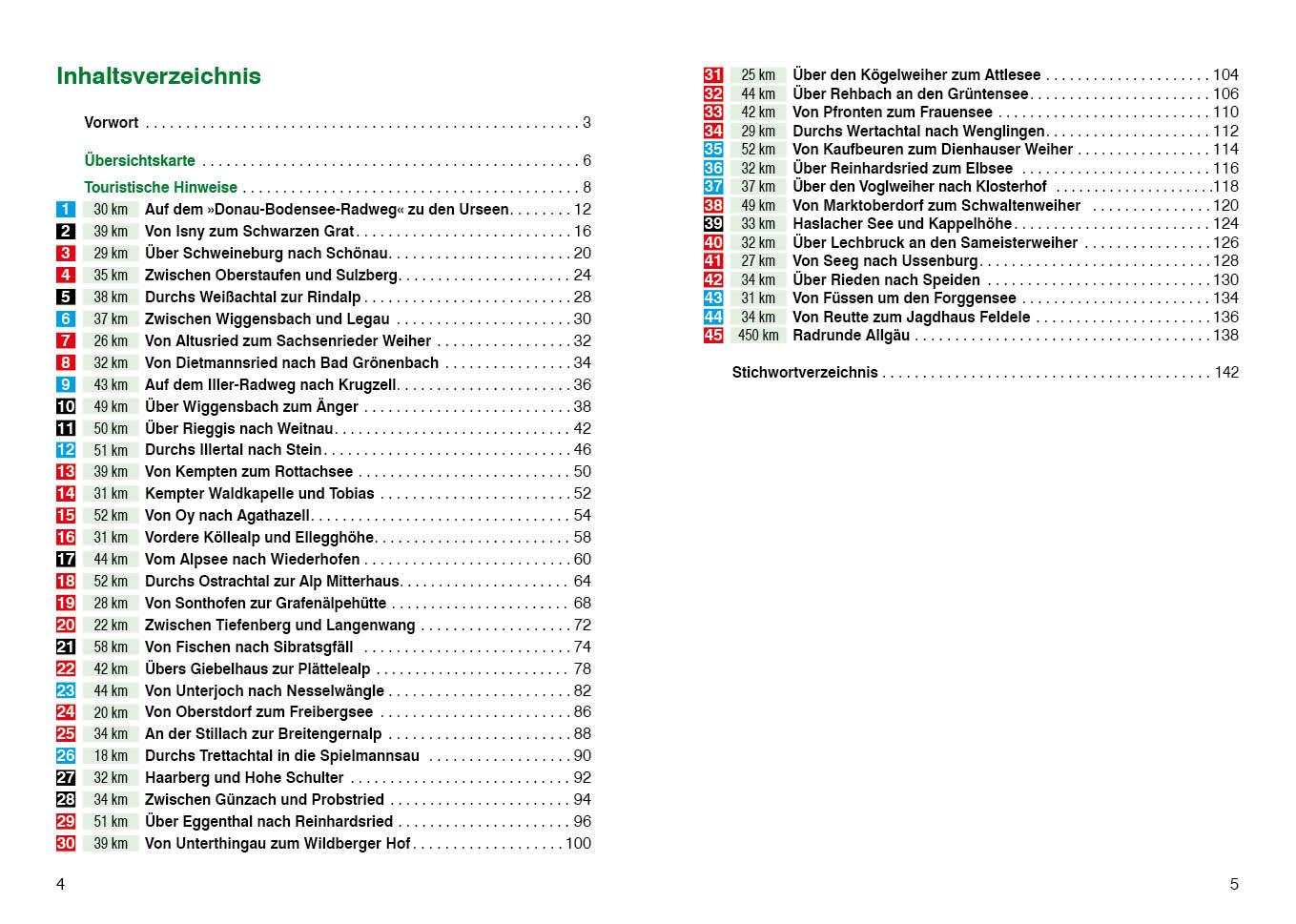1296x924 pixels.
Task: Select the black tour number 5 badge
Action: (x=65, y=298)
